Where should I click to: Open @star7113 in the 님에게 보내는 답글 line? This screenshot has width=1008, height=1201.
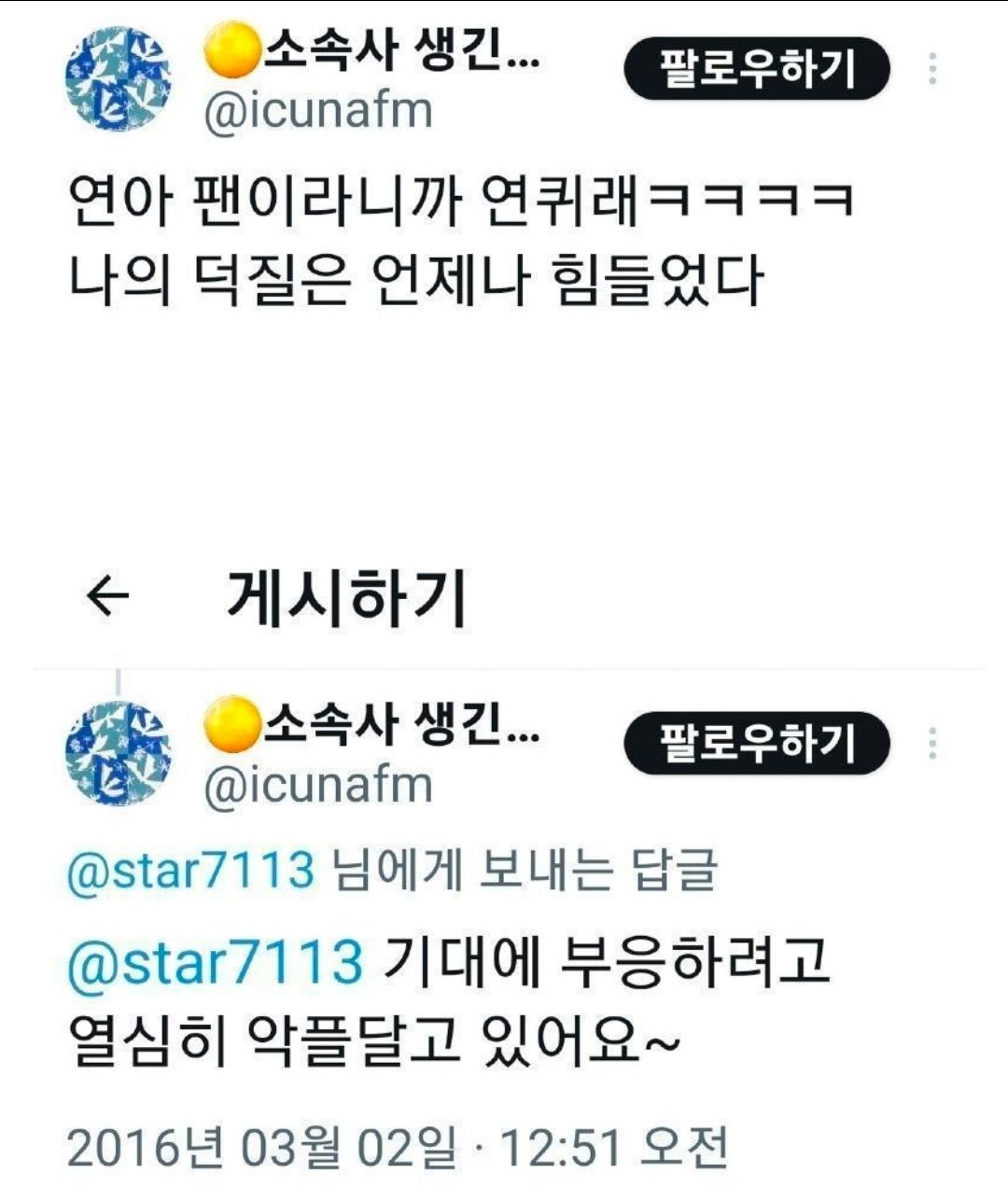[192, 871]
